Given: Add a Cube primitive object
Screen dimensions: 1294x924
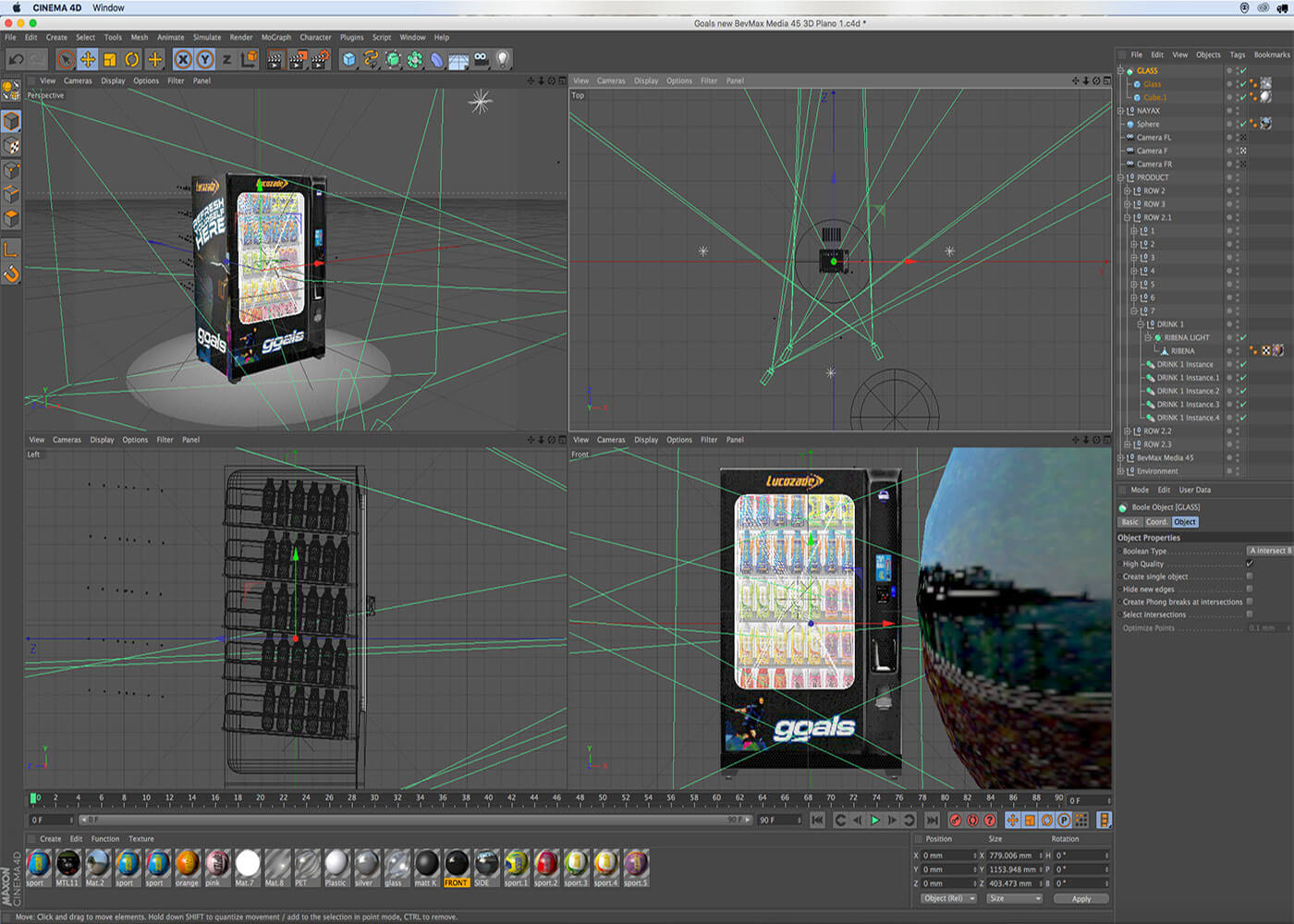Looking at the screenshot, I should (x=349, y=59).
